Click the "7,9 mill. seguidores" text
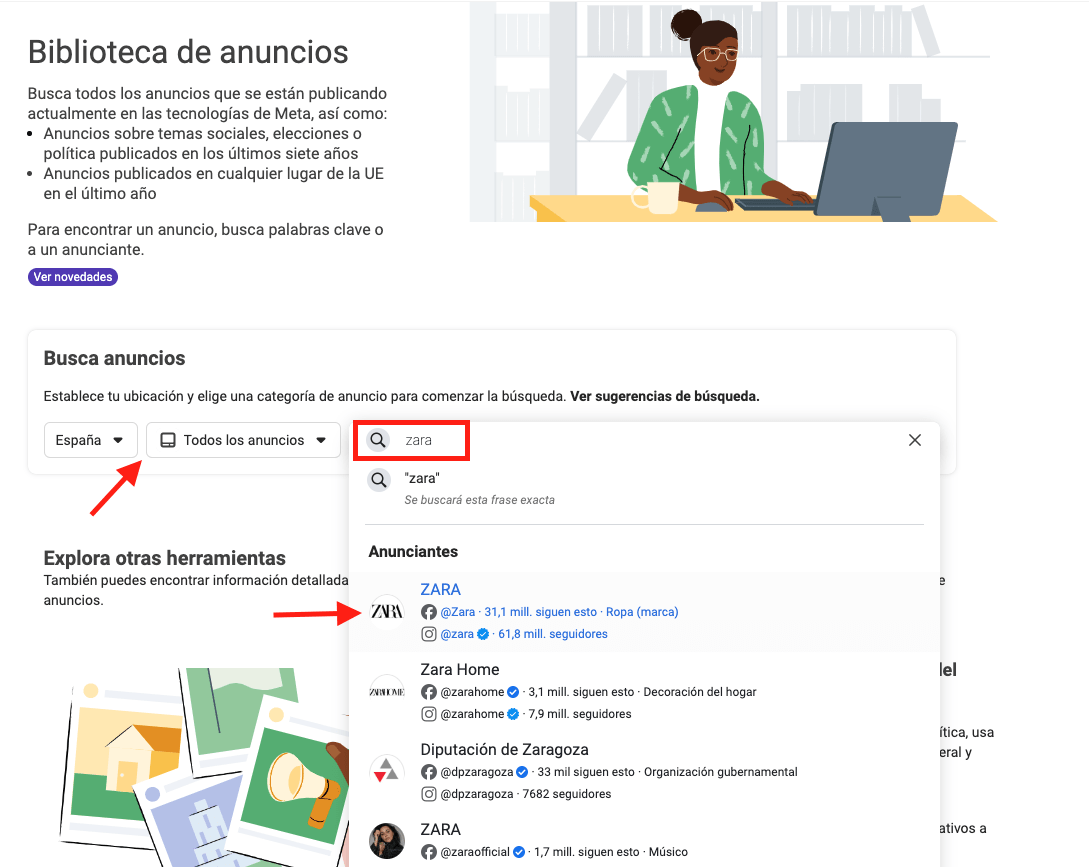Image resolution: width=1089 pixels, height=867 pixels. [x=580, y=713]
